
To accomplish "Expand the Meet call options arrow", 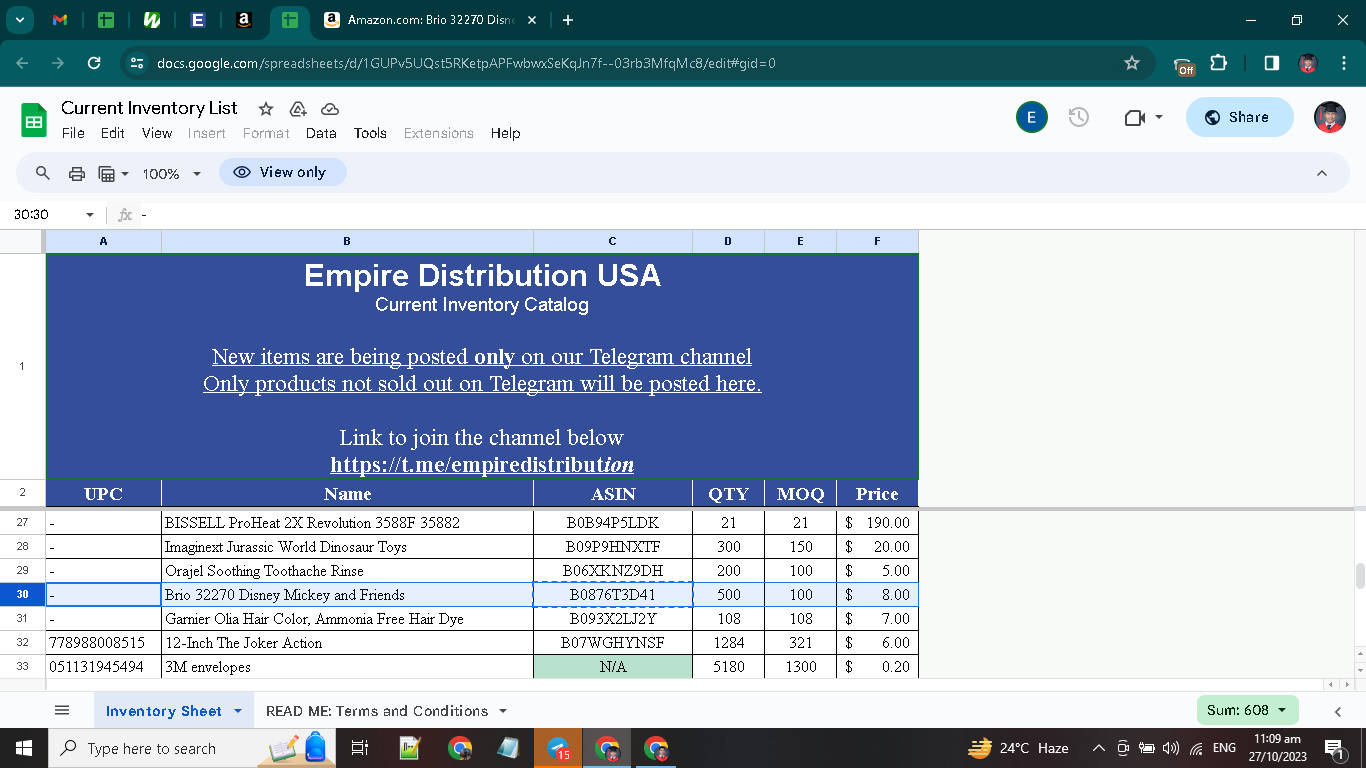I will 1159,117.
